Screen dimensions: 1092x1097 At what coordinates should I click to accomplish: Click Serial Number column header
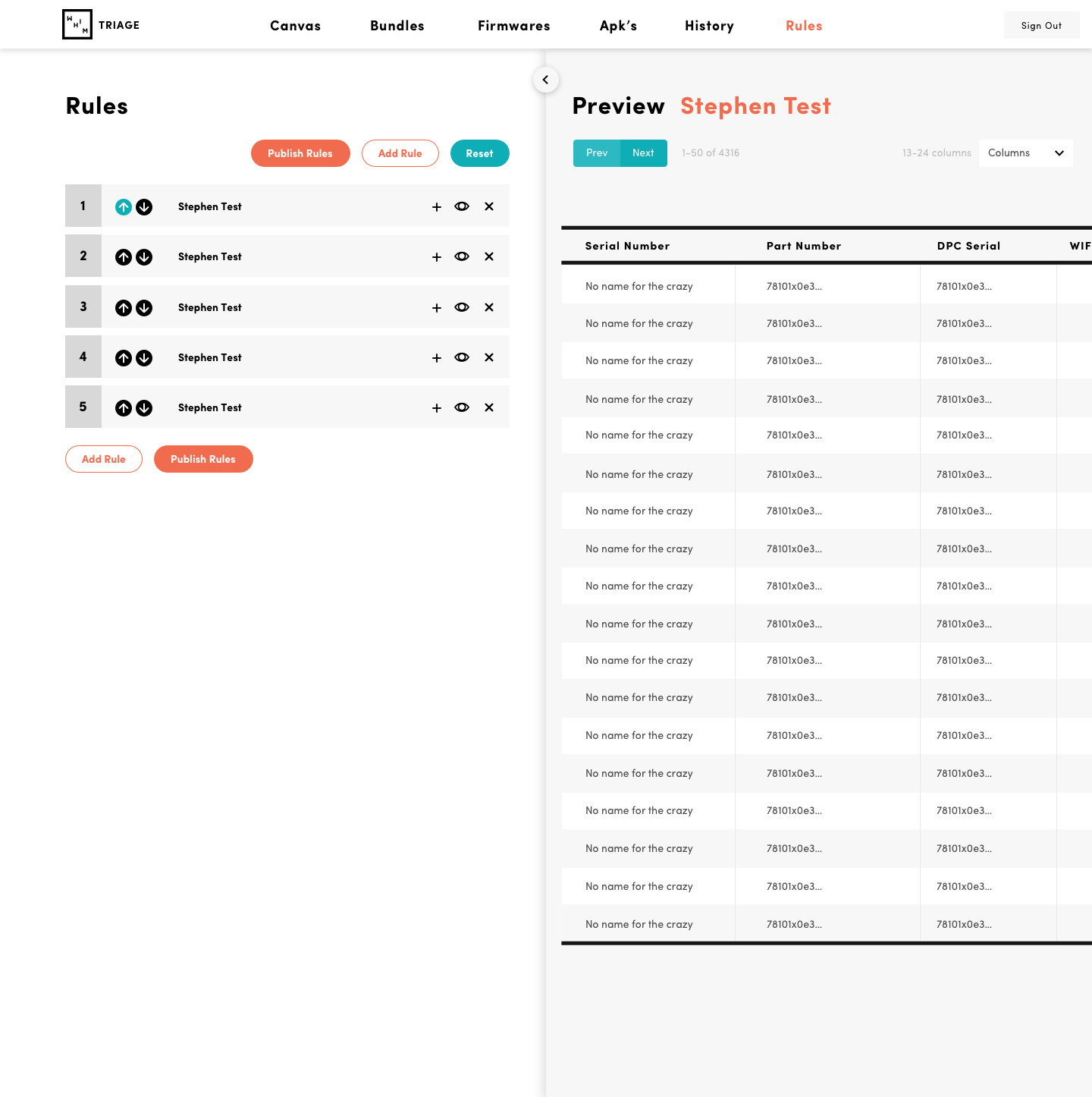point(628,246)
